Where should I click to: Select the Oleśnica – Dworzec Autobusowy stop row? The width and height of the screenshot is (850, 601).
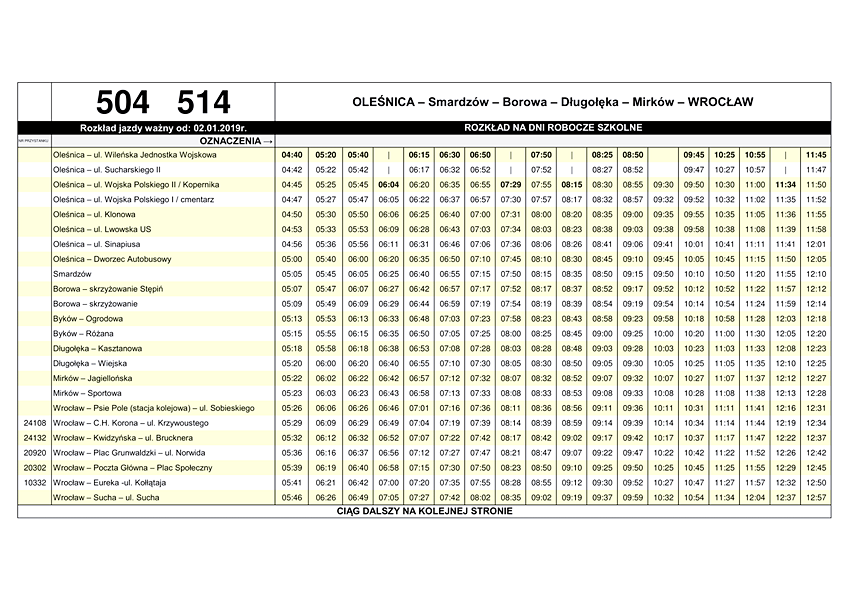point(112,259)
